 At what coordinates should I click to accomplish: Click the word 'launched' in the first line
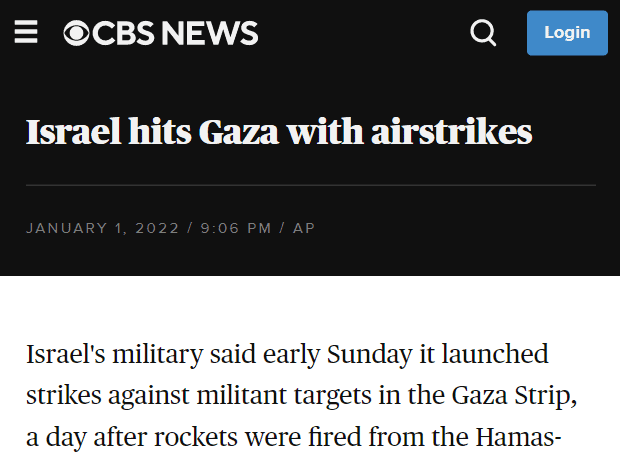[x=495, y=354]
